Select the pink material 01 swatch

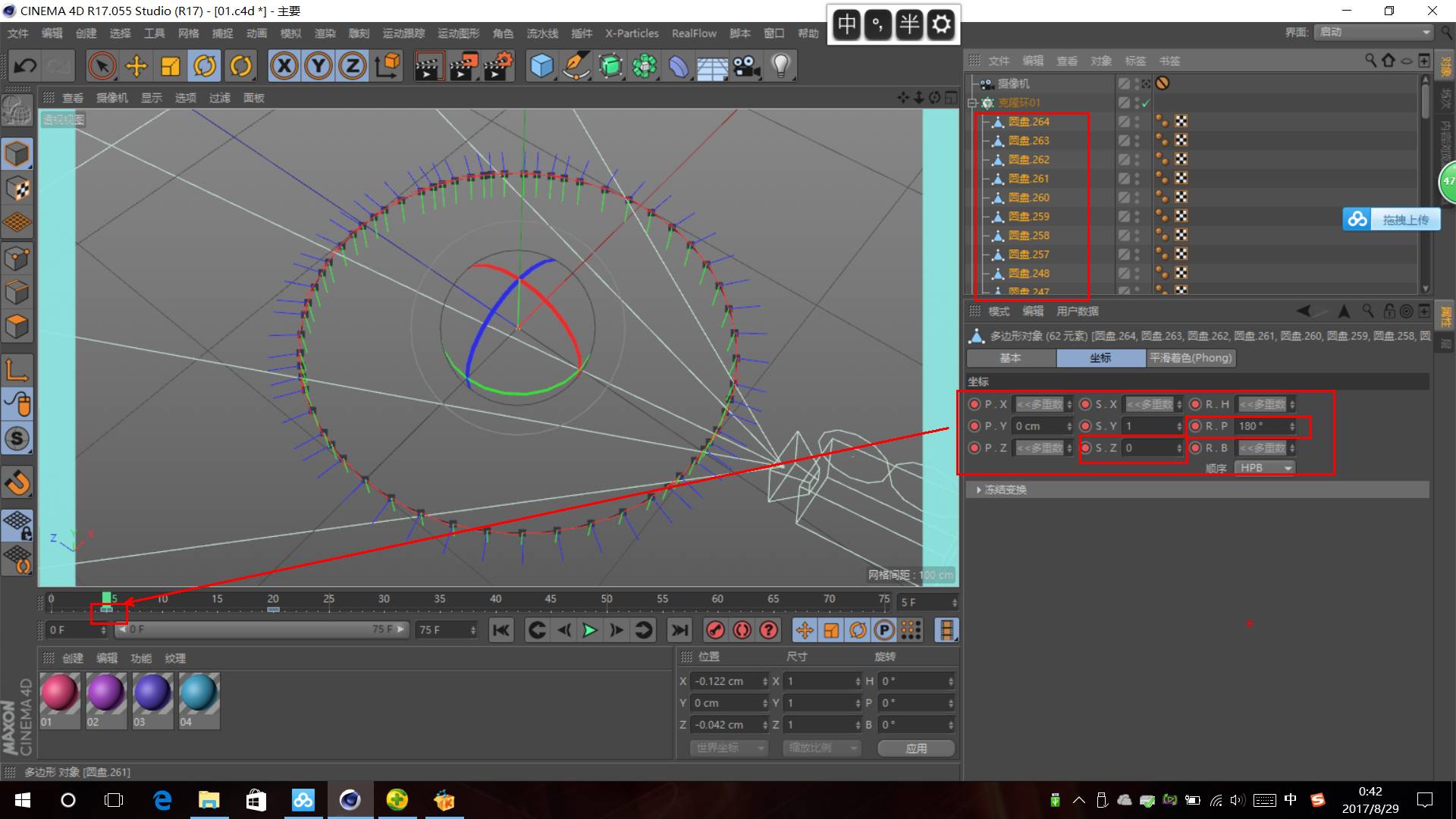point(59,693)
